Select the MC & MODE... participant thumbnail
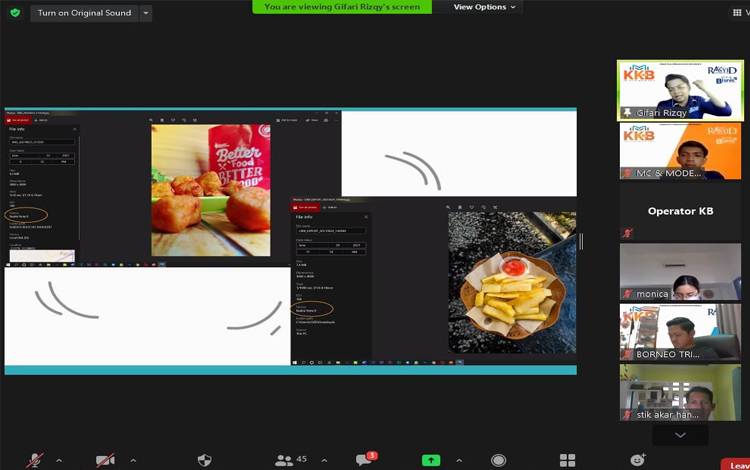The width and height of the screenshot is (750, 470). [680, 151]
